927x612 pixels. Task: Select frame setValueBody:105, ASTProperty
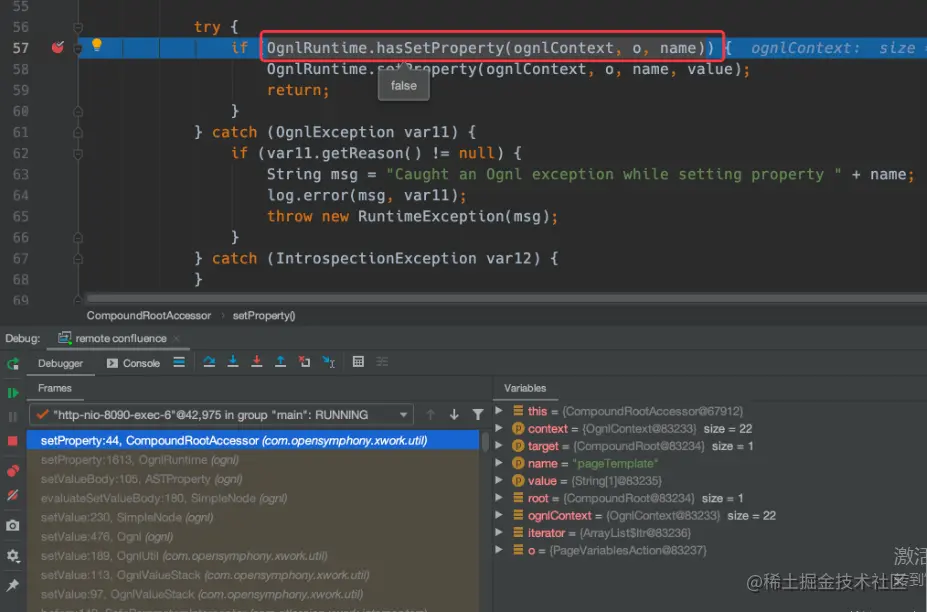click(253, 479)
